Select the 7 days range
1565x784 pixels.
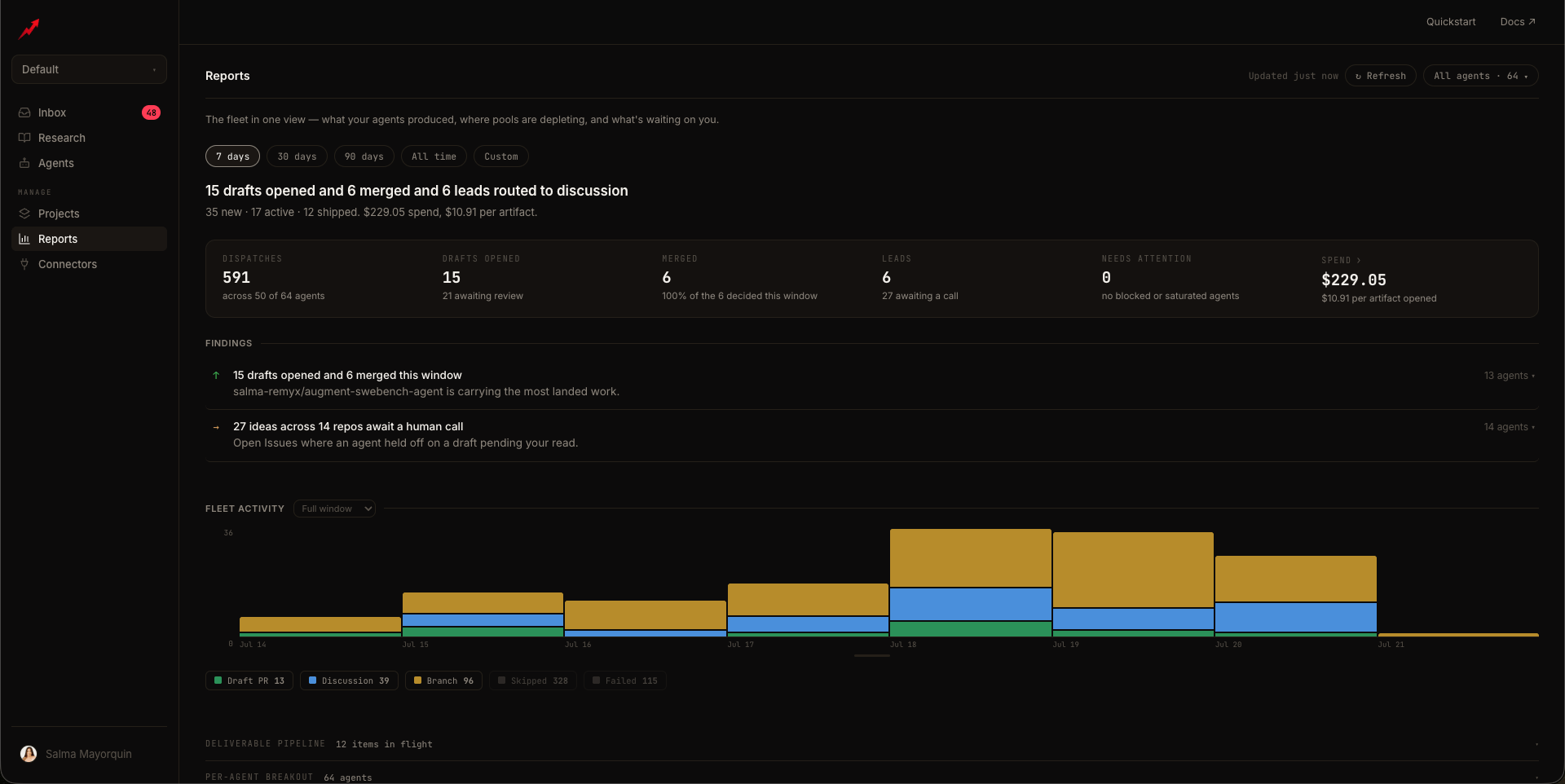coord(232,156)
